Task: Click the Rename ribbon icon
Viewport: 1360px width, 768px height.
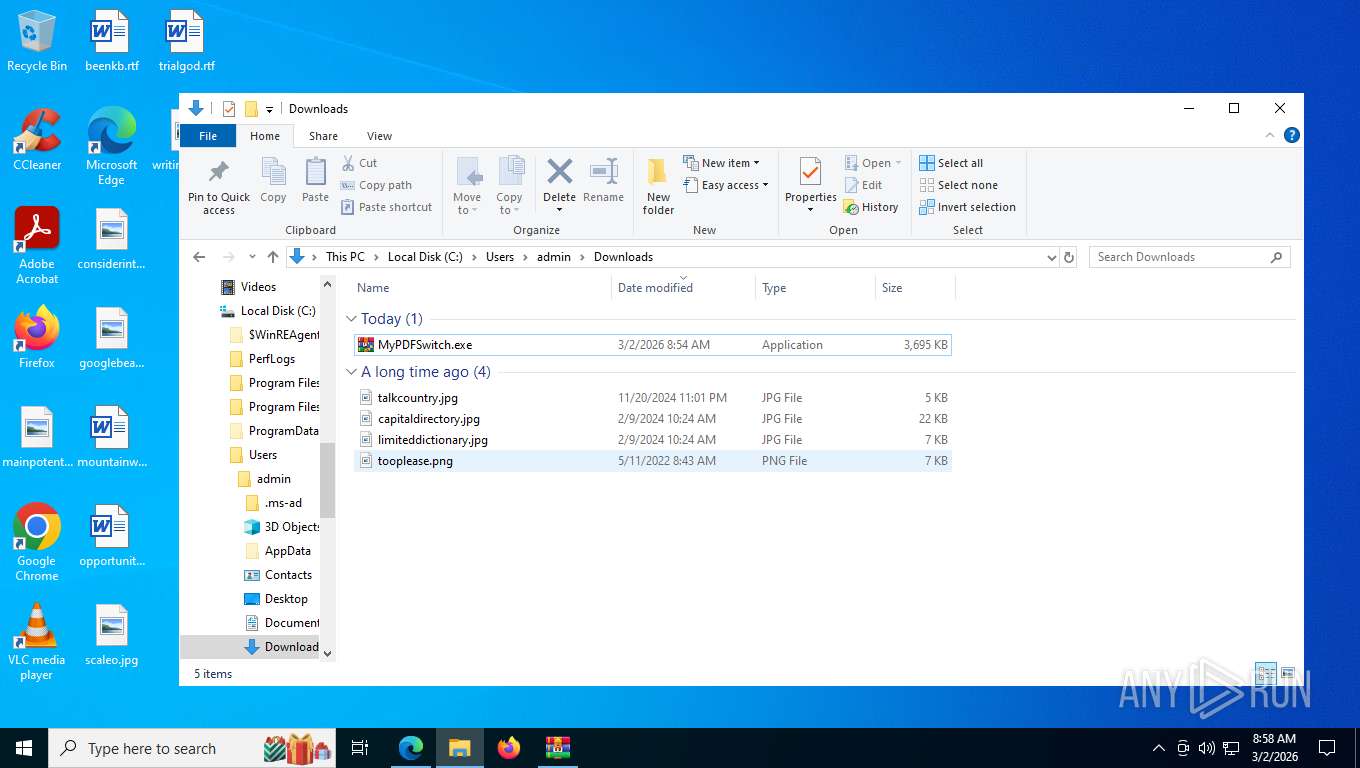Action: [x=603, y=171]
